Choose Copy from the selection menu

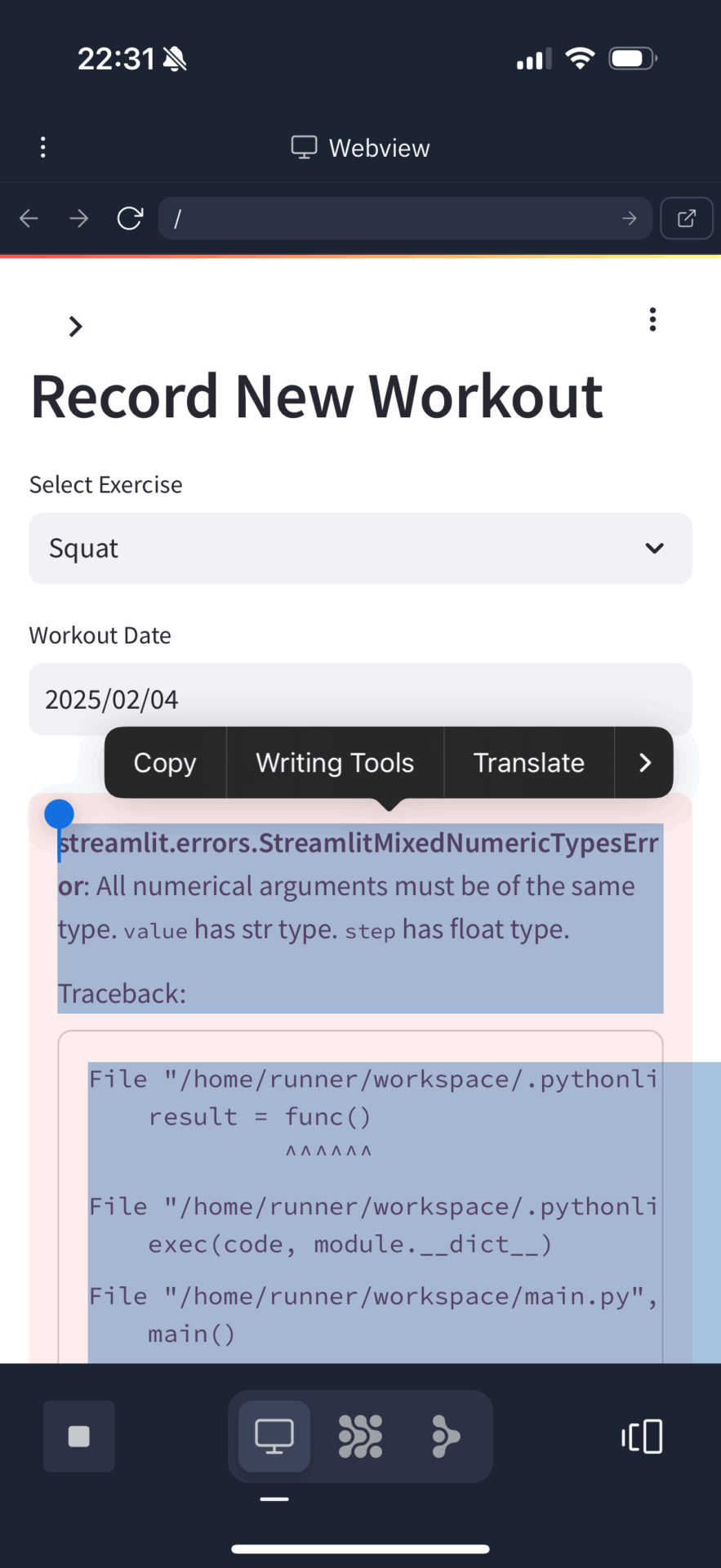(x=165, y=763)
